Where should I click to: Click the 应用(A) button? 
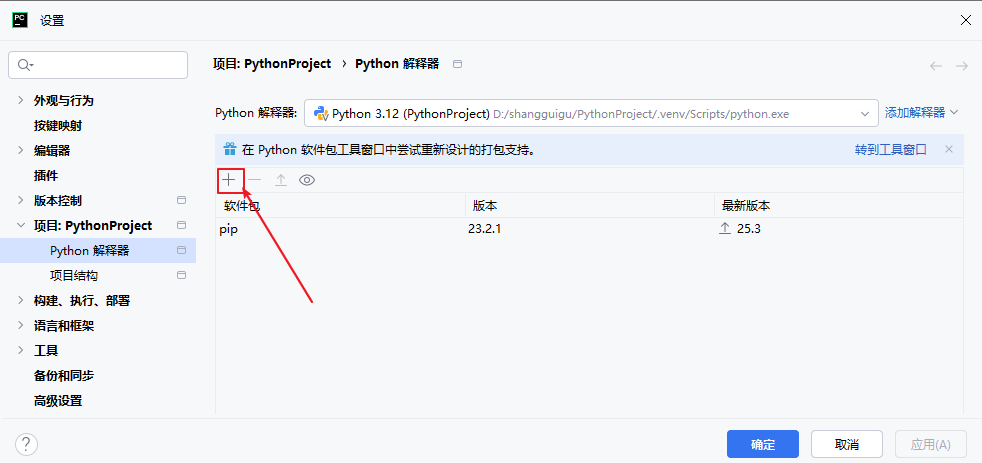(931, 444)
